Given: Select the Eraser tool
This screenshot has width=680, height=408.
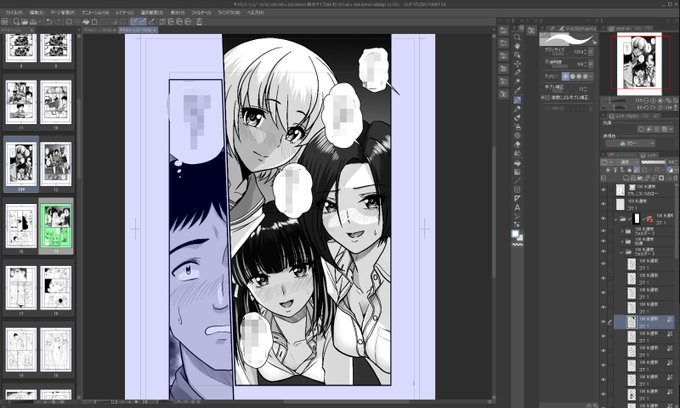Looking at the screenshot, I should [517, 144].
